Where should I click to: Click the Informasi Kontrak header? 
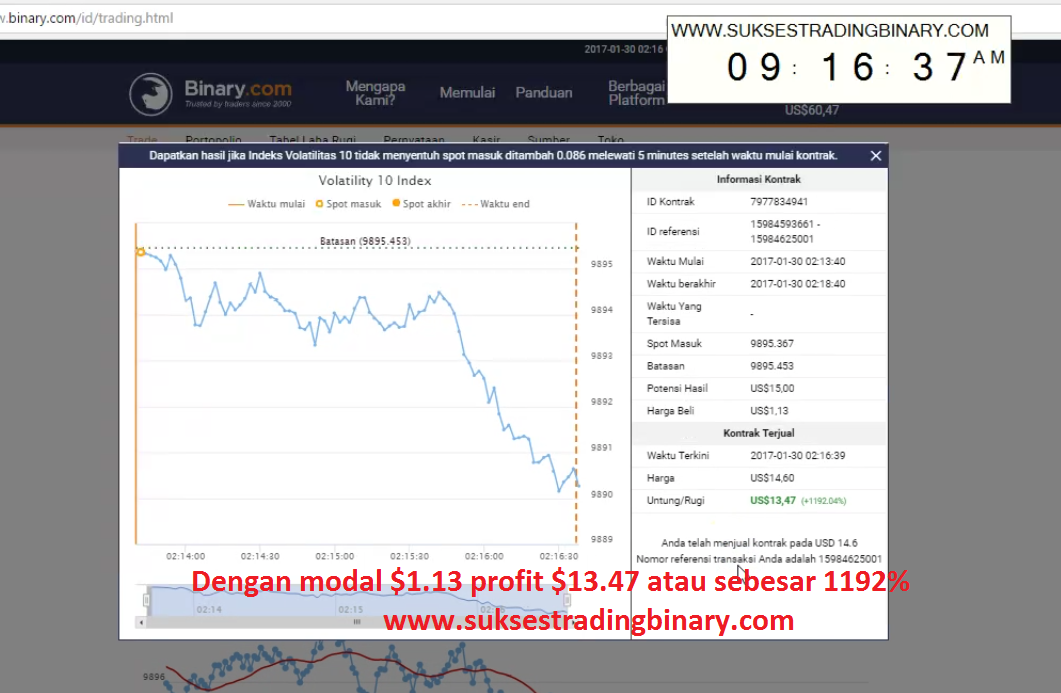point(759,179)
